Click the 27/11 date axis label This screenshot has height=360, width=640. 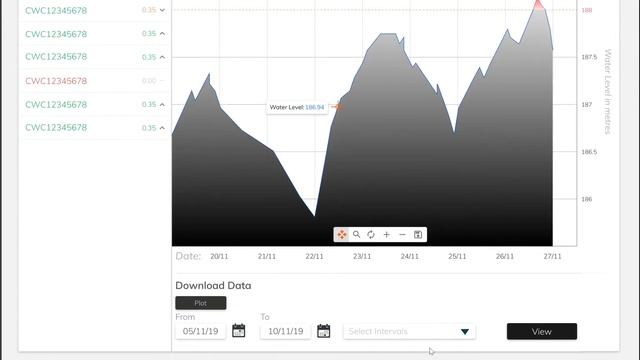tap(552, 256)
